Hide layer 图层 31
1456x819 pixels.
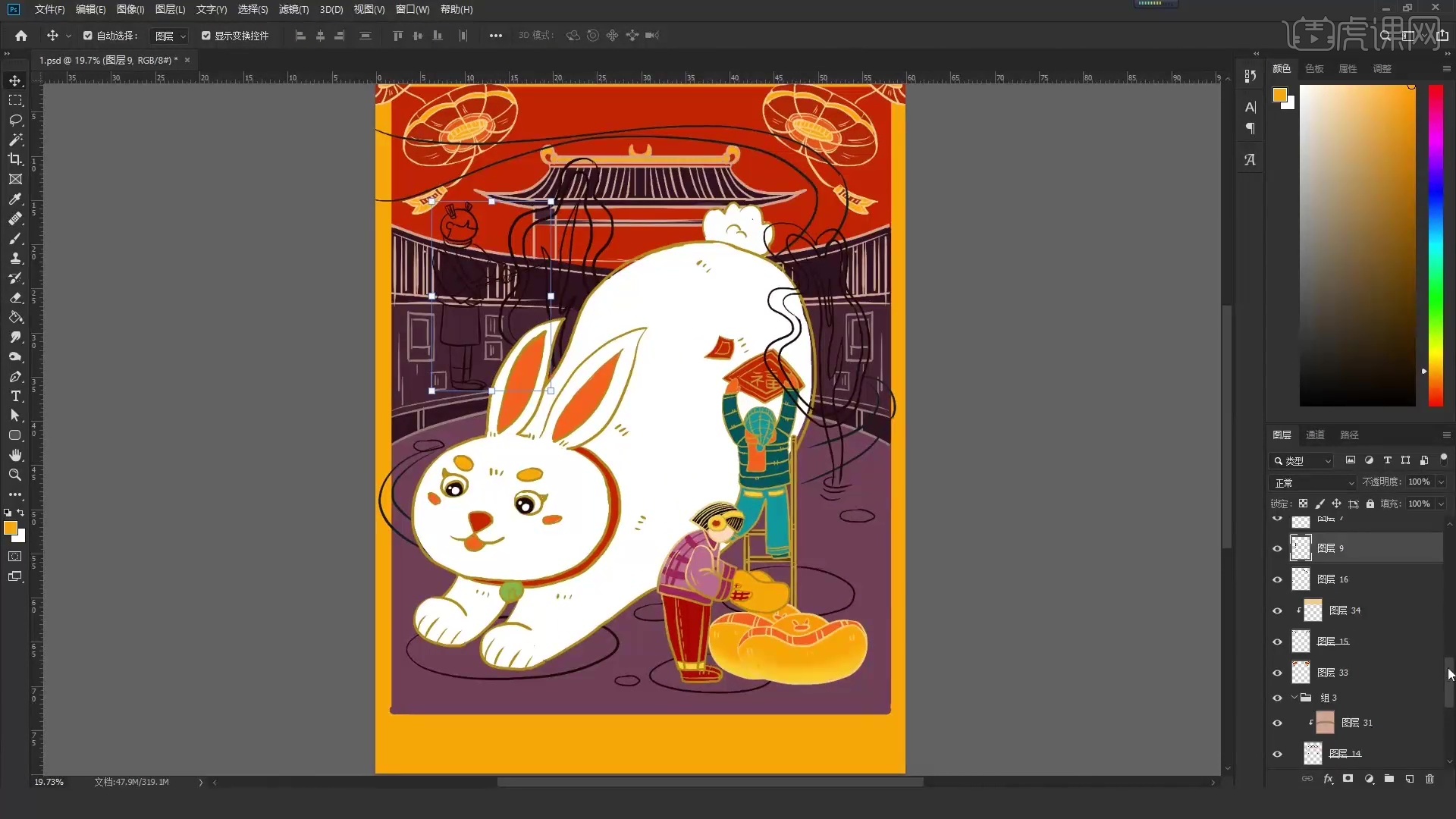pos(1277,723)
